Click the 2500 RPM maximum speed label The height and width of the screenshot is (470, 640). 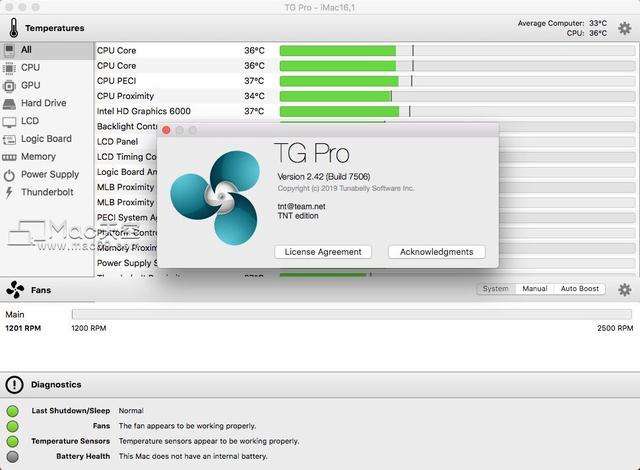click(x=615, y=328)
